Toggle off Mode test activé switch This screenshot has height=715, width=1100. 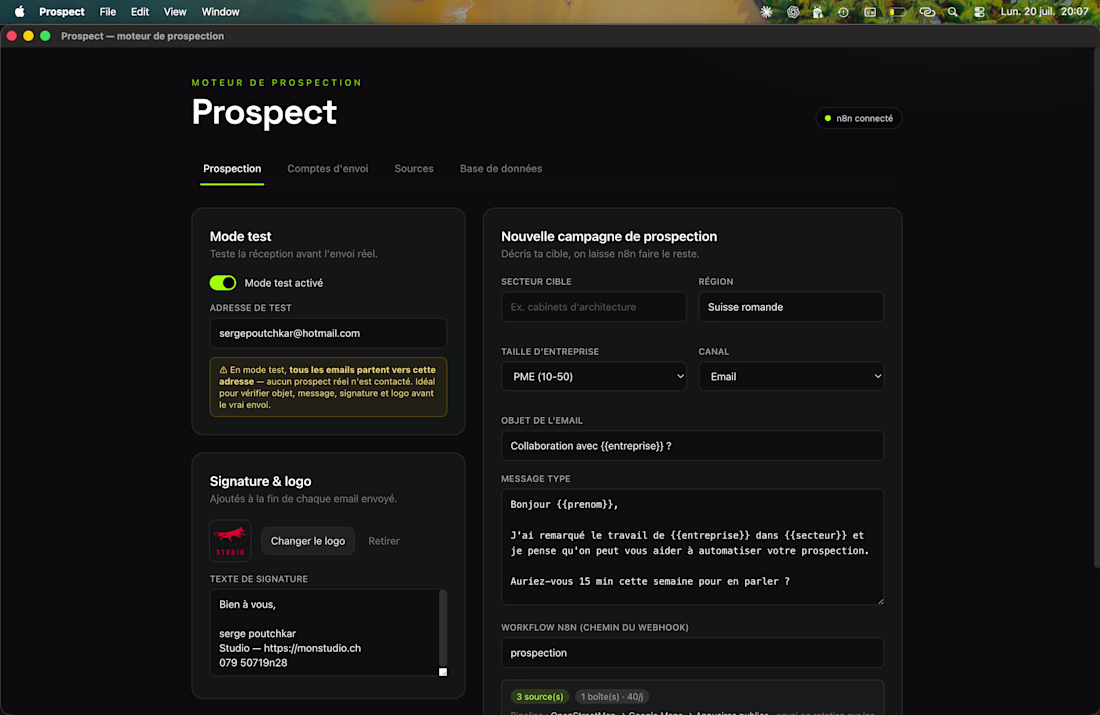point(223,283)
